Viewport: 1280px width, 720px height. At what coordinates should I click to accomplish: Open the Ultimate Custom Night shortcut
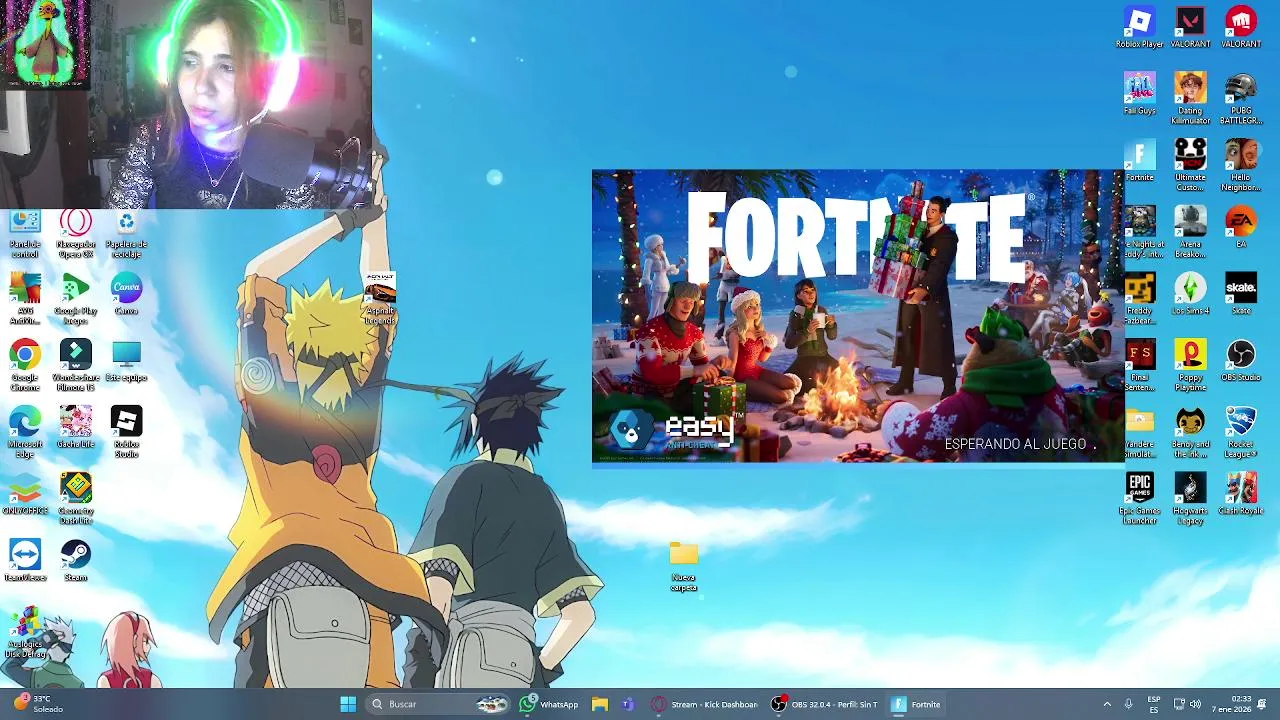coord(1190,166)
